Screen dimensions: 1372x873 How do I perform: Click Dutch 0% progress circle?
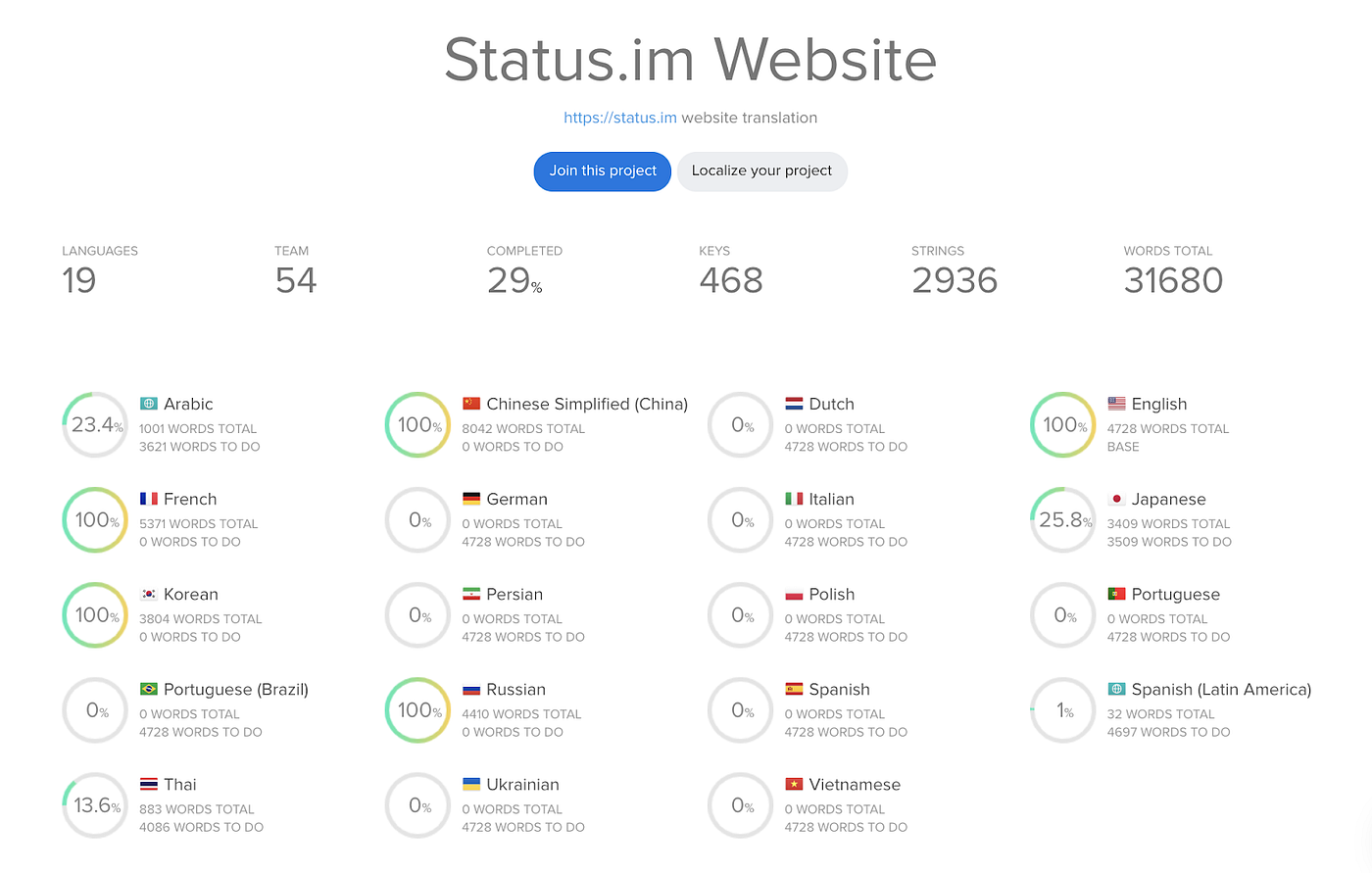(741, 425)
